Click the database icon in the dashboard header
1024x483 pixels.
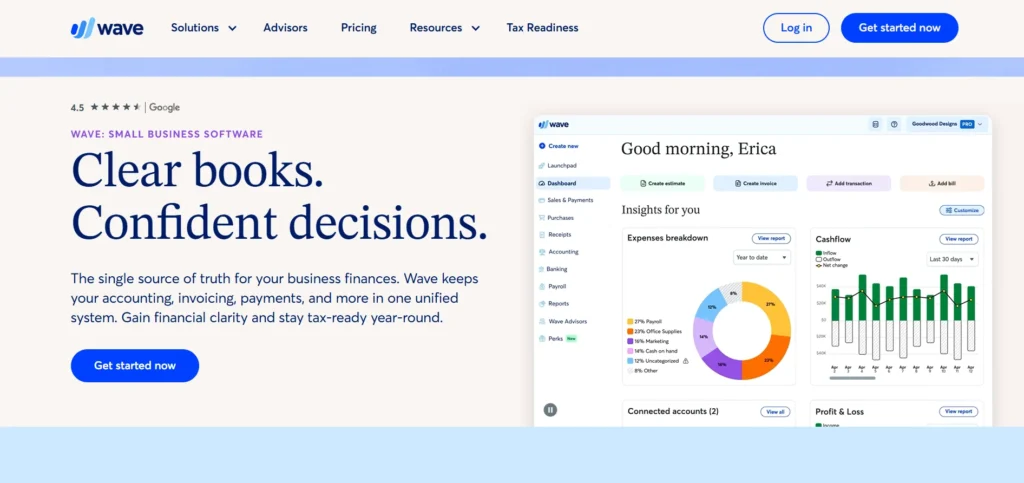875,124
